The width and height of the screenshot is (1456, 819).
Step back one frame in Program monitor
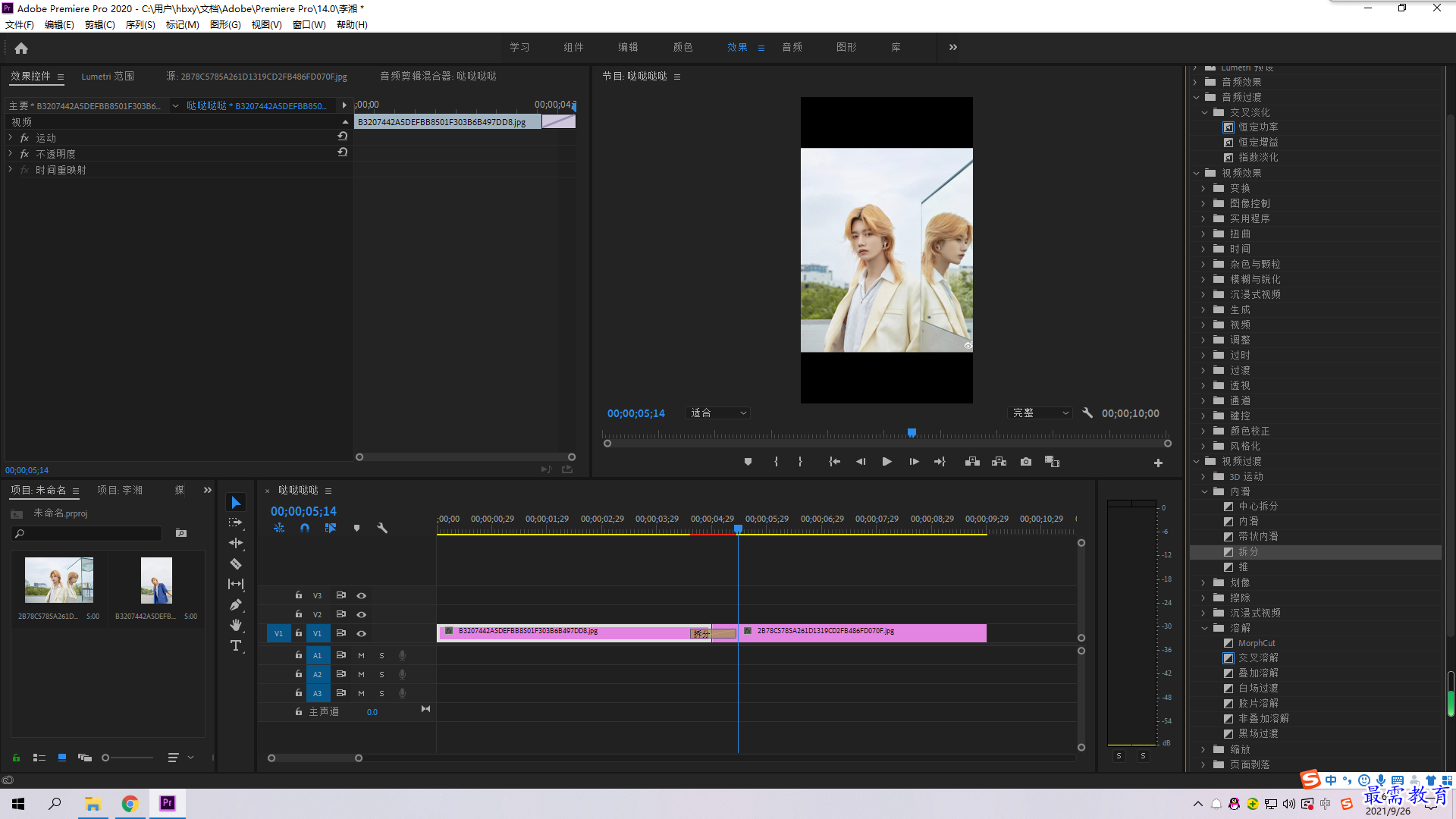(861, 462)
